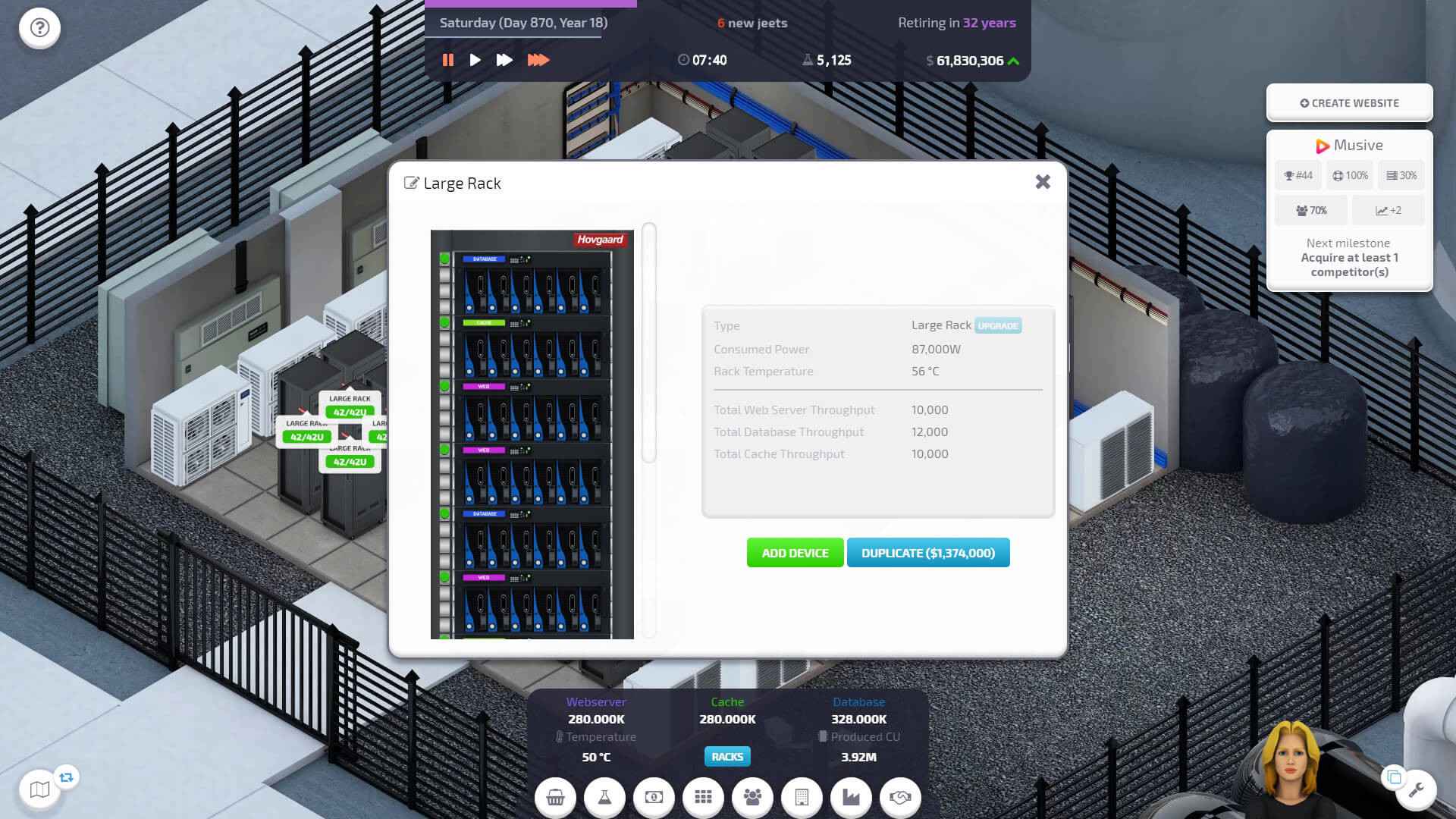Click the help question mark icon

[39, 28]
